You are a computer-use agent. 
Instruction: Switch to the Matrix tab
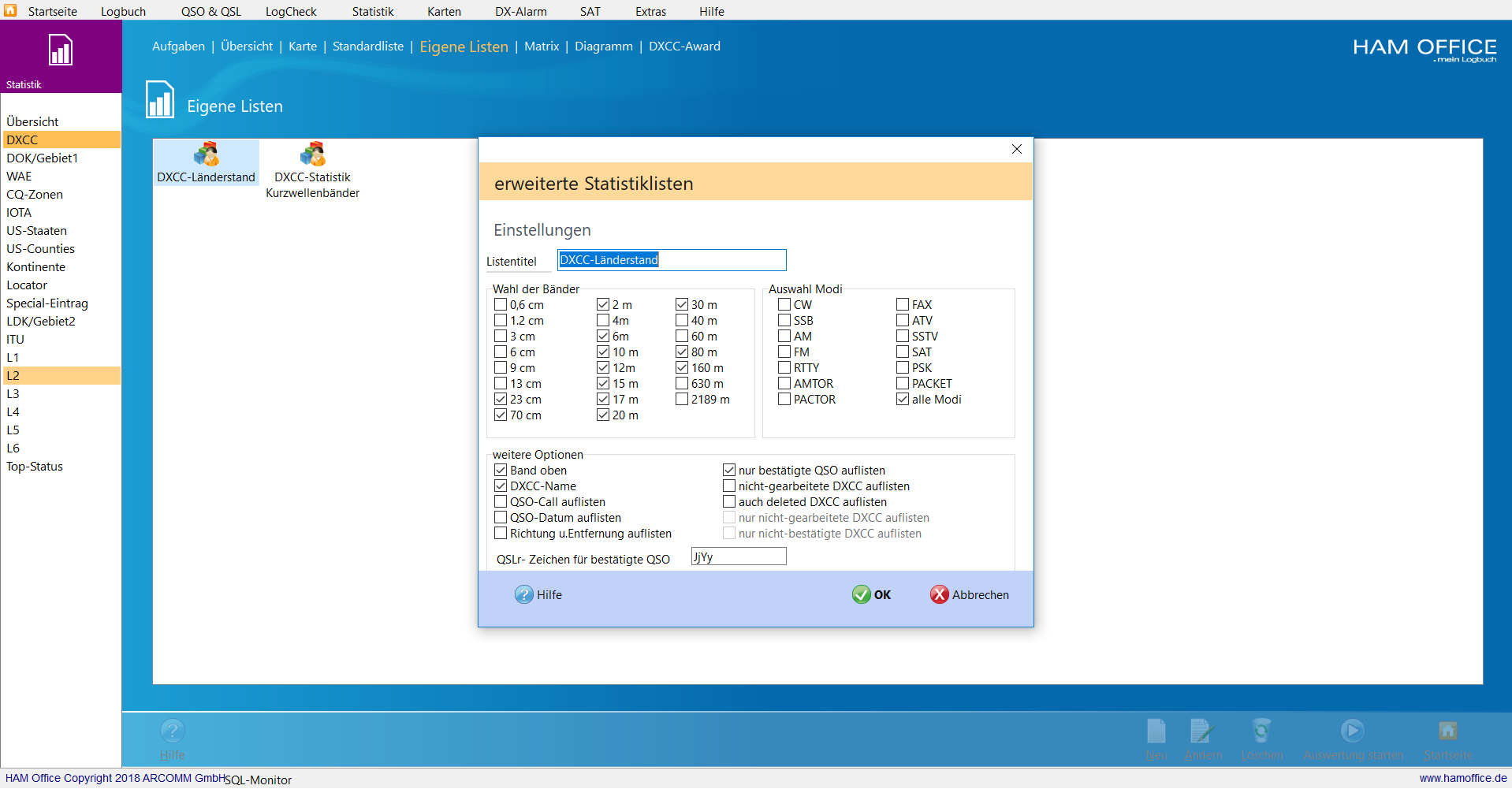coord(542,47)
